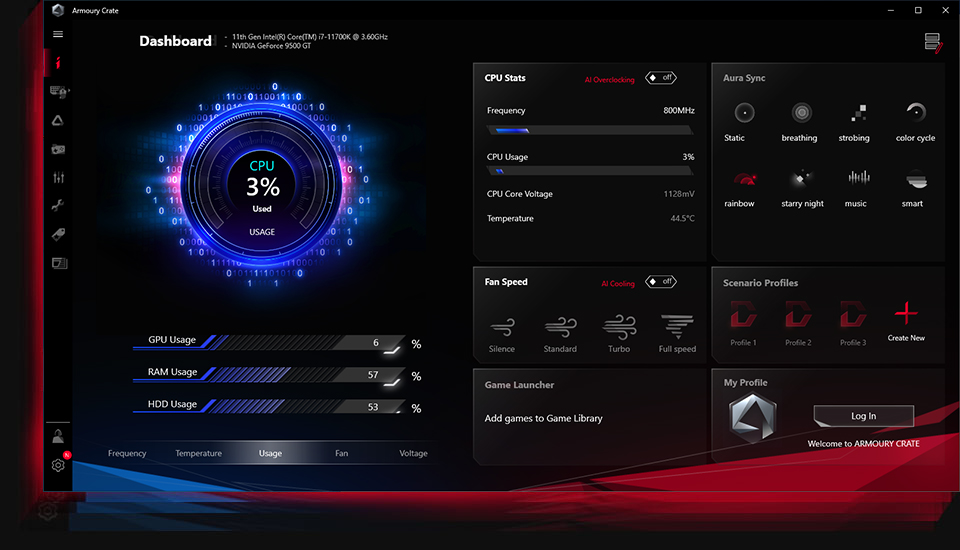Click the Dashboard page title

tap(175, 41)
